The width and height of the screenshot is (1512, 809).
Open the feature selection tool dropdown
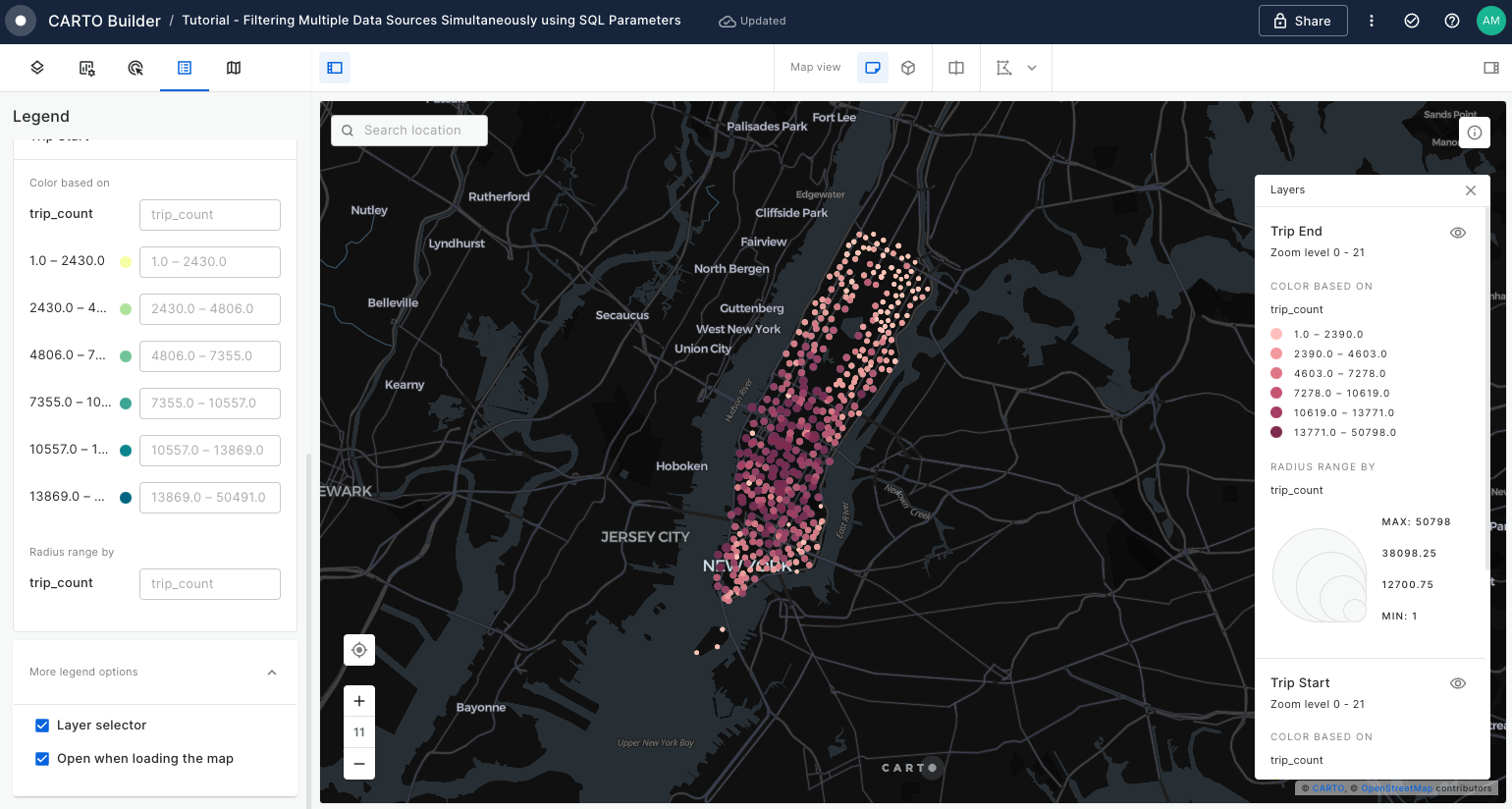click(1032, 68)
